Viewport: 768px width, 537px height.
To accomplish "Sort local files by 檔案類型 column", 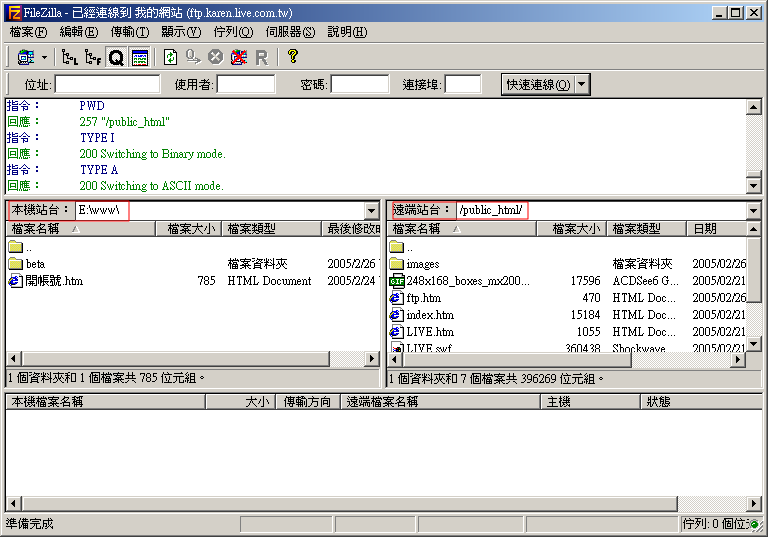I will [271, 229].
